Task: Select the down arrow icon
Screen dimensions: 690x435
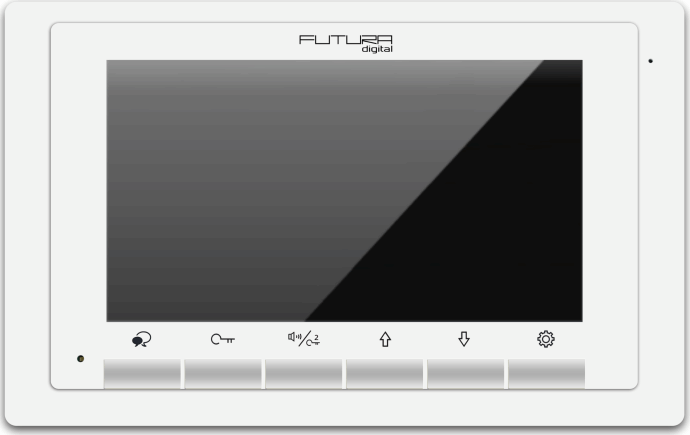Action: [x=464, y=339]
